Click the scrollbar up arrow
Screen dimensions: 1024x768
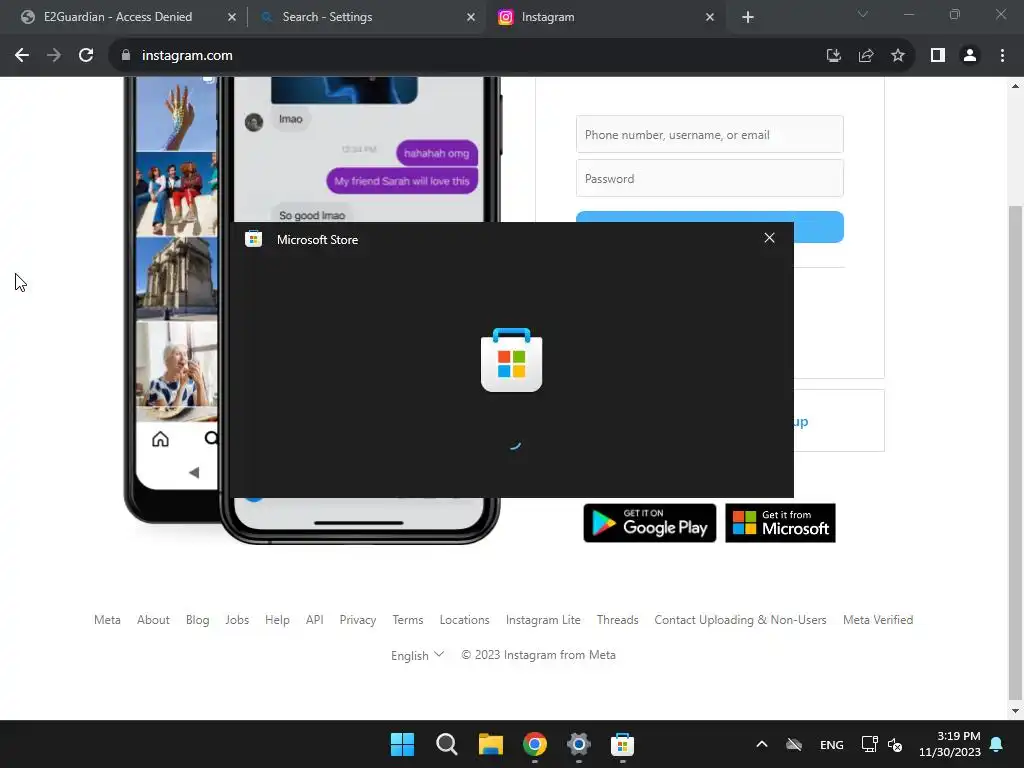pos(1015,86)
